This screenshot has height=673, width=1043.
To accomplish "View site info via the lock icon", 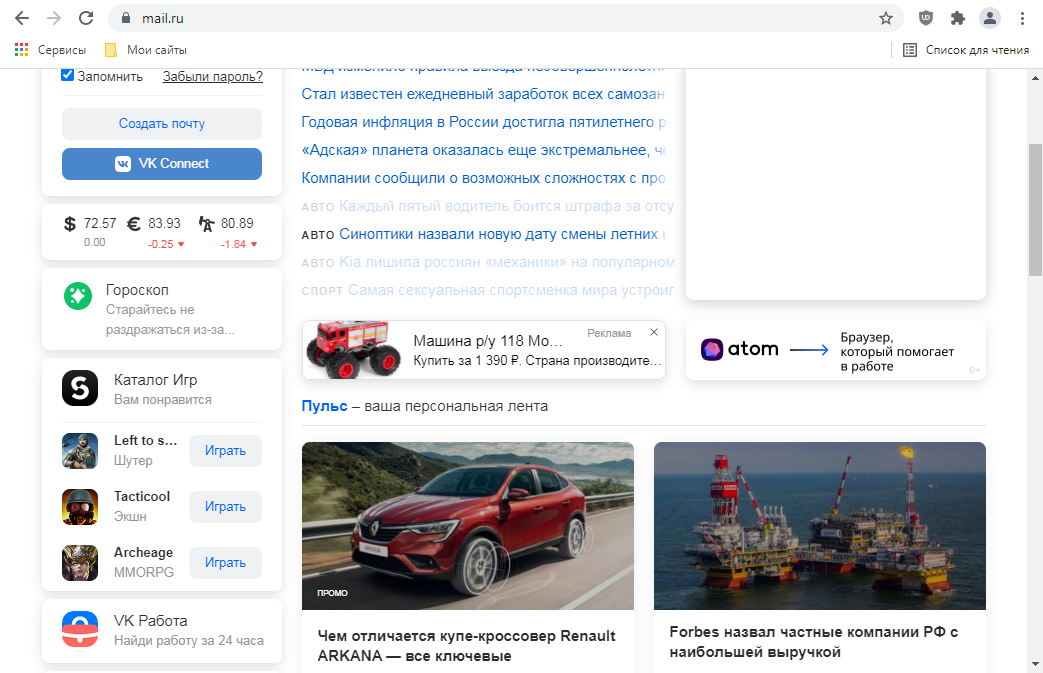I will 126,18.
